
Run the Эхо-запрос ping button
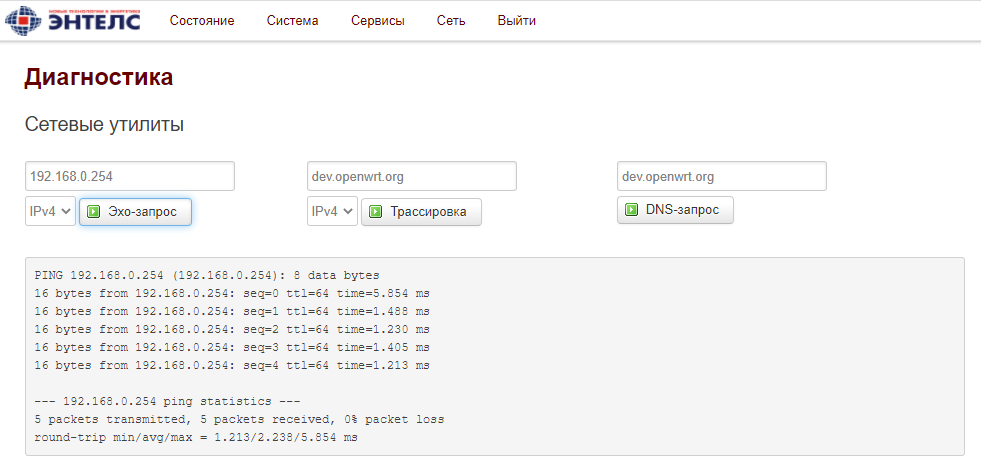pyautogui.click(x=135, y=212)
